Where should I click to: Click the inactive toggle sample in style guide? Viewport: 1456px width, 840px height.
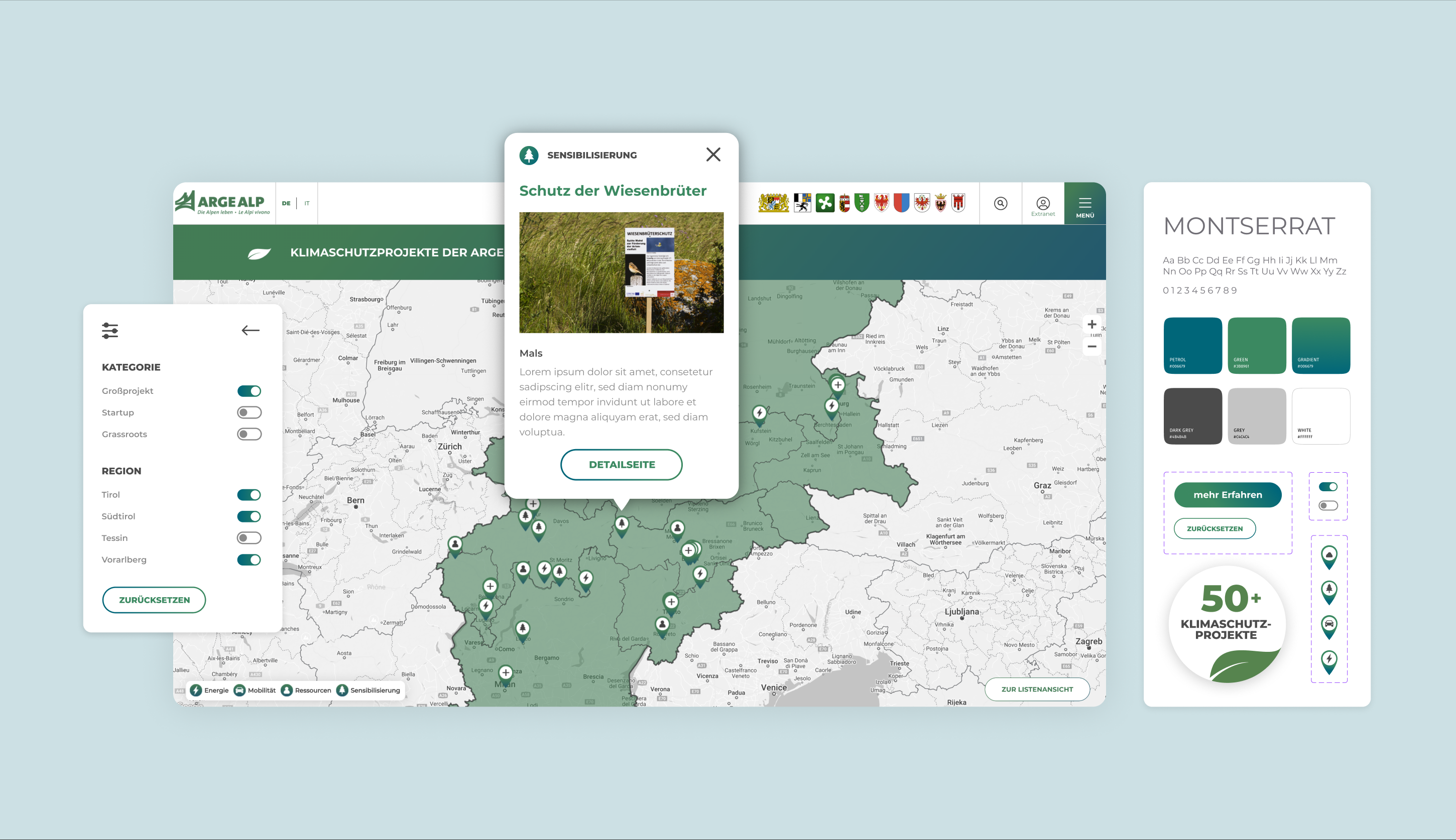tap(1328, 505)
